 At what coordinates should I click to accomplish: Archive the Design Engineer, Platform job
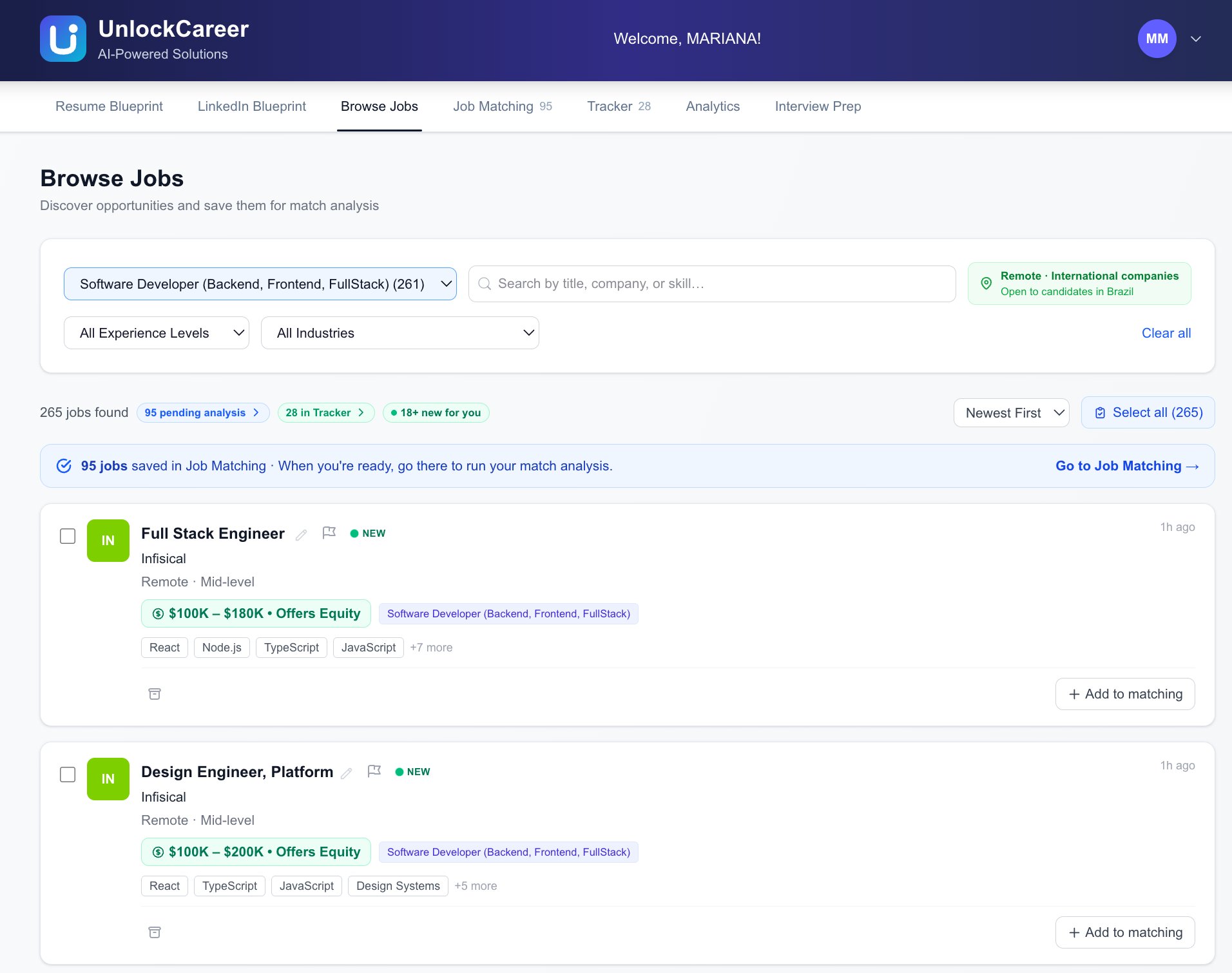tap(155, 932)
